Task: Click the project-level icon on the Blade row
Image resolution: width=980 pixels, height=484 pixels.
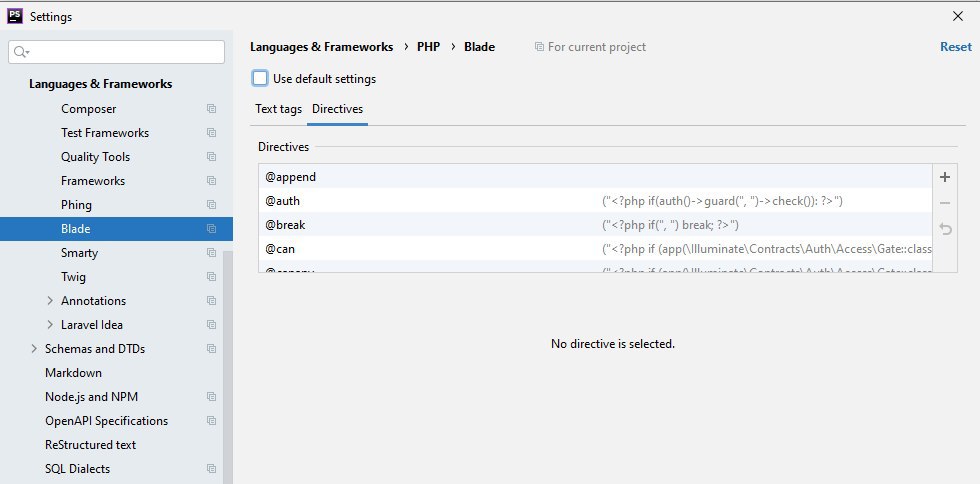Action: (x=211, y=229)
